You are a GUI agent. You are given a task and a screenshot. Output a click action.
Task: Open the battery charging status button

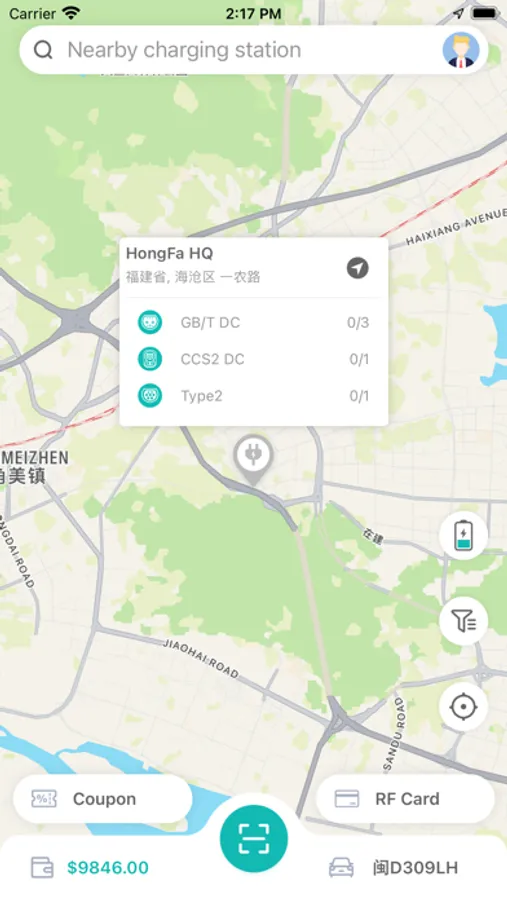[x=463, y=535]
